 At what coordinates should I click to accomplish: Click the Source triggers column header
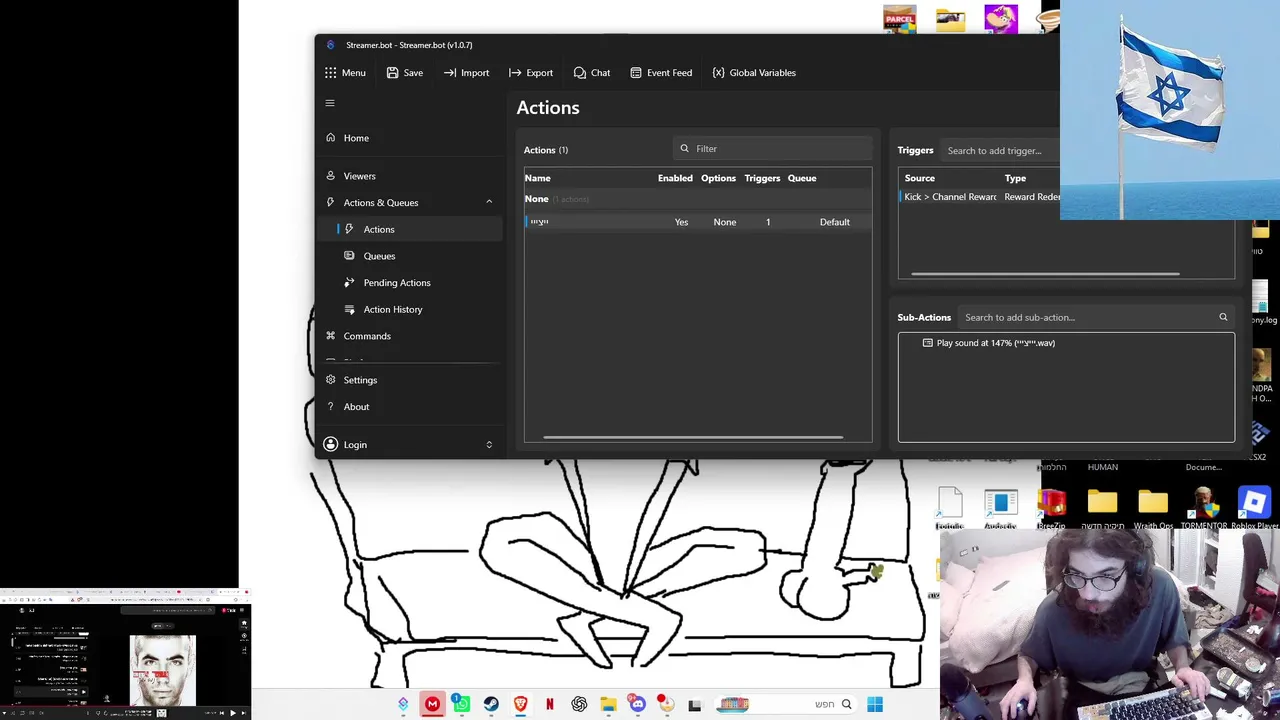point(919,178)
